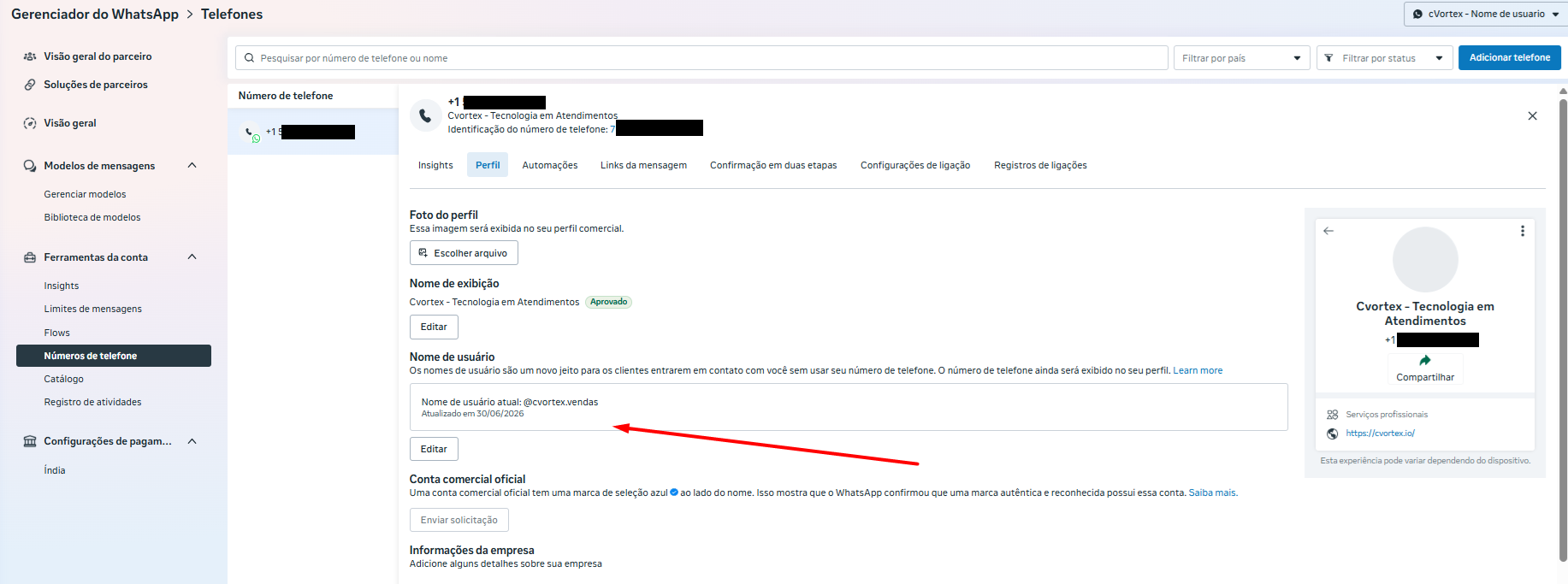The width and height of the screenshot is (1568, 584).
Task: Open Catálogo in sidebar
Action: coord(64,379)
